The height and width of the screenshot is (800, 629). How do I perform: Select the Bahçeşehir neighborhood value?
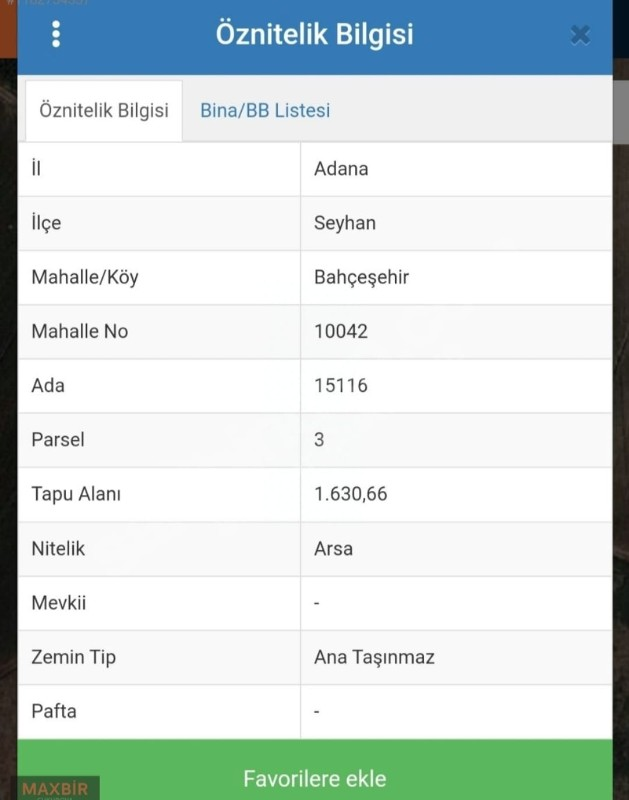(x=362, y=277)
